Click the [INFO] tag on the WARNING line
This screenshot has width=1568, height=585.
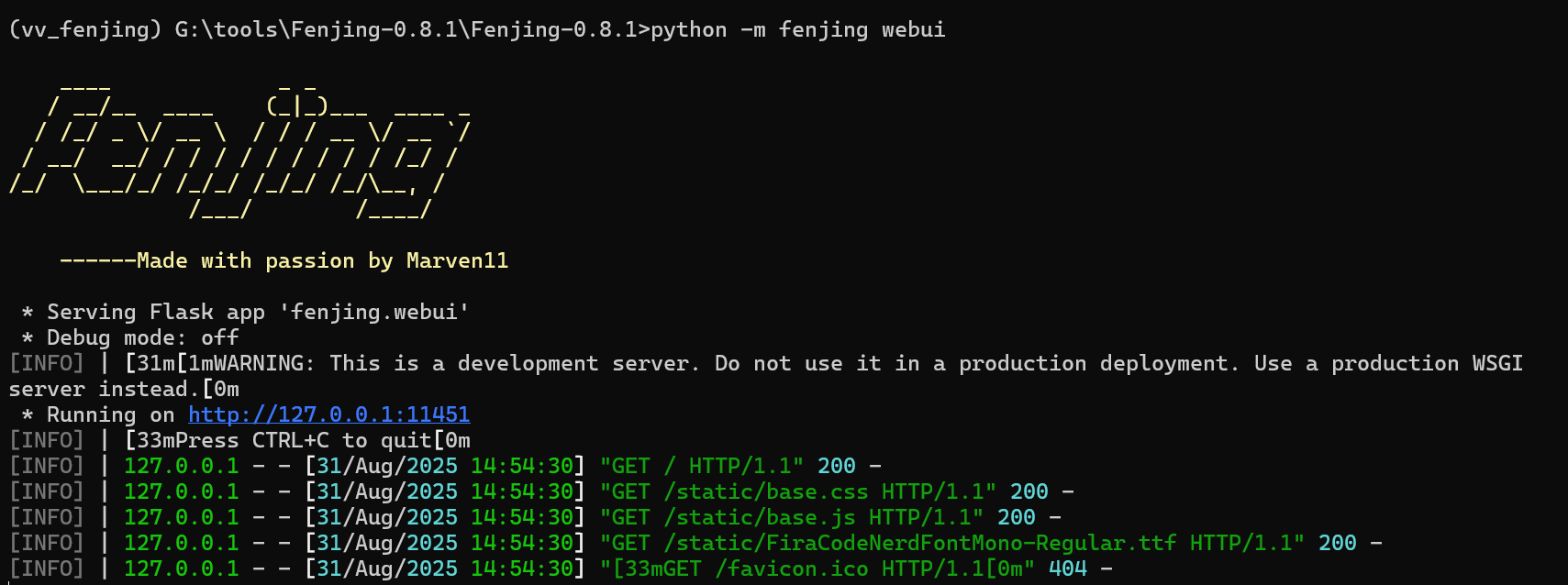[46, 364]
